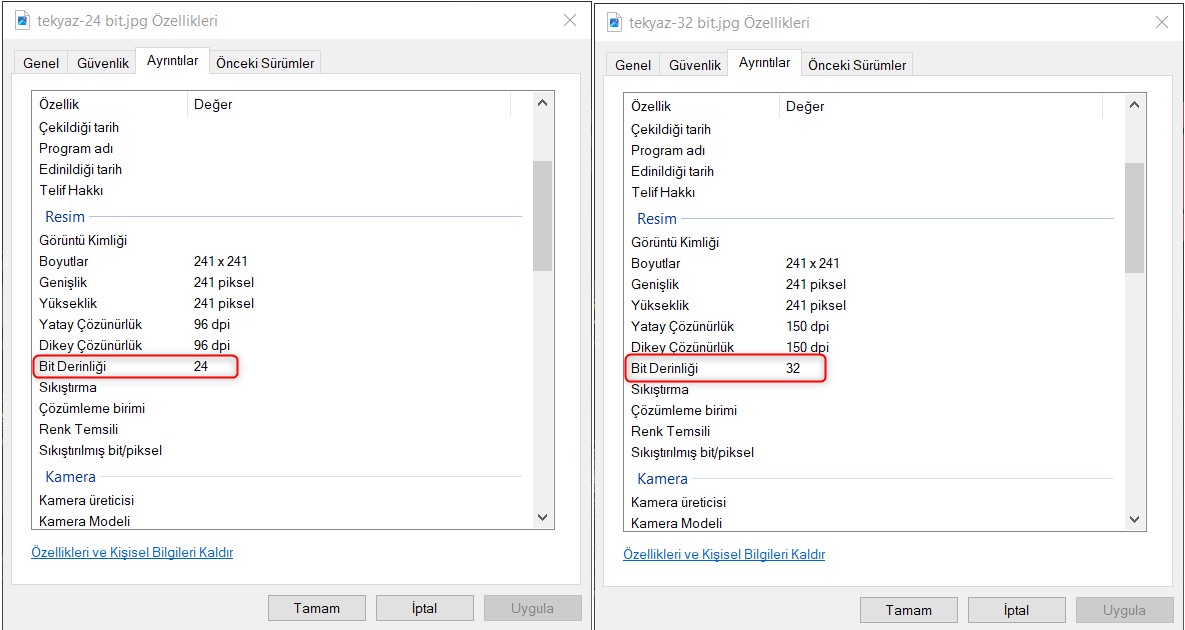Viewport: 1185px width, 630px height.
Task: Click the file icon in tekyaz-32 bit.jpg title bar
Action: [615, 22]
